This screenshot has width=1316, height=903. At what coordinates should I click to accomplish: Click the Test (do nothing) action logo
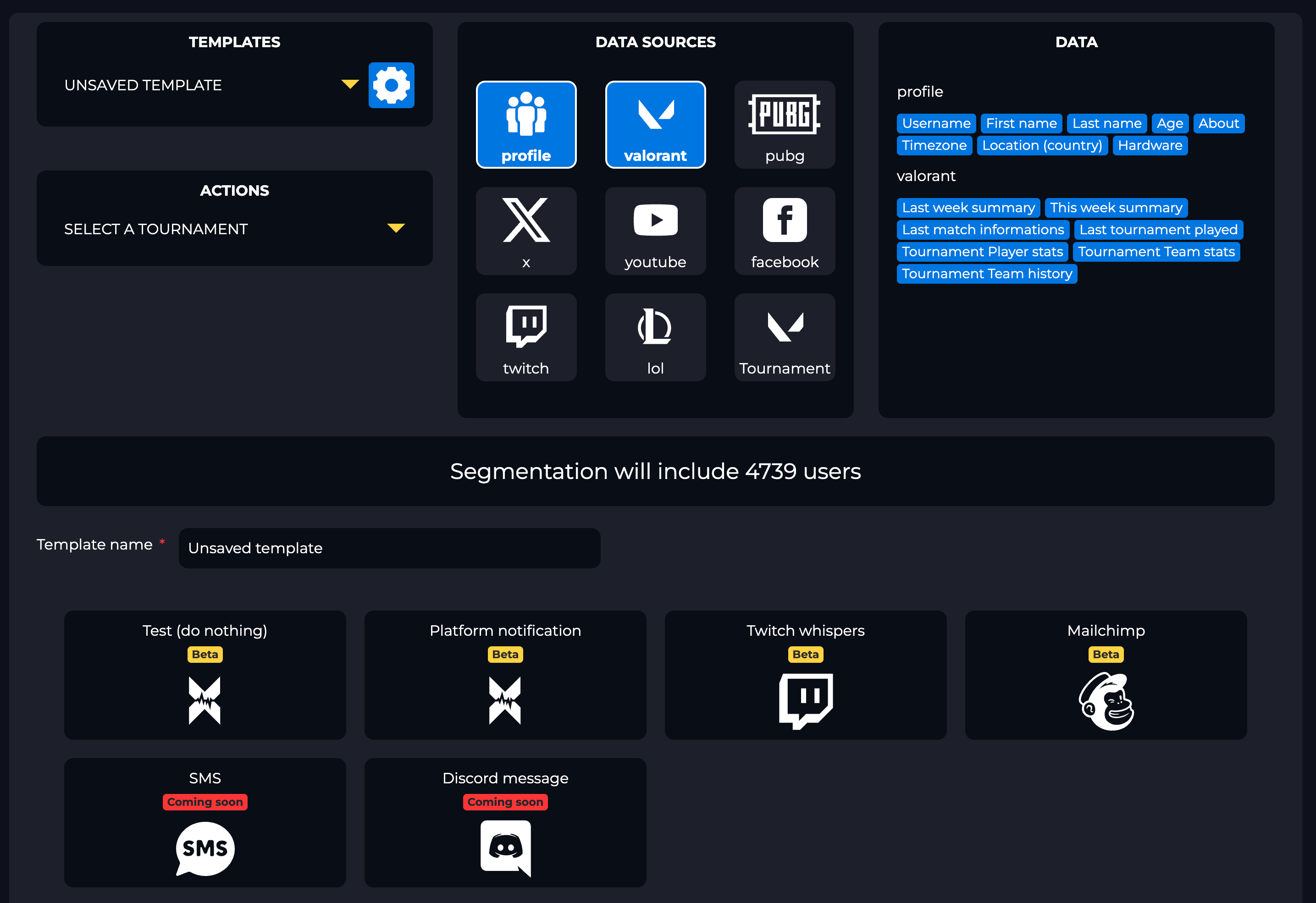pyautogui.click(x=205, y=700)
